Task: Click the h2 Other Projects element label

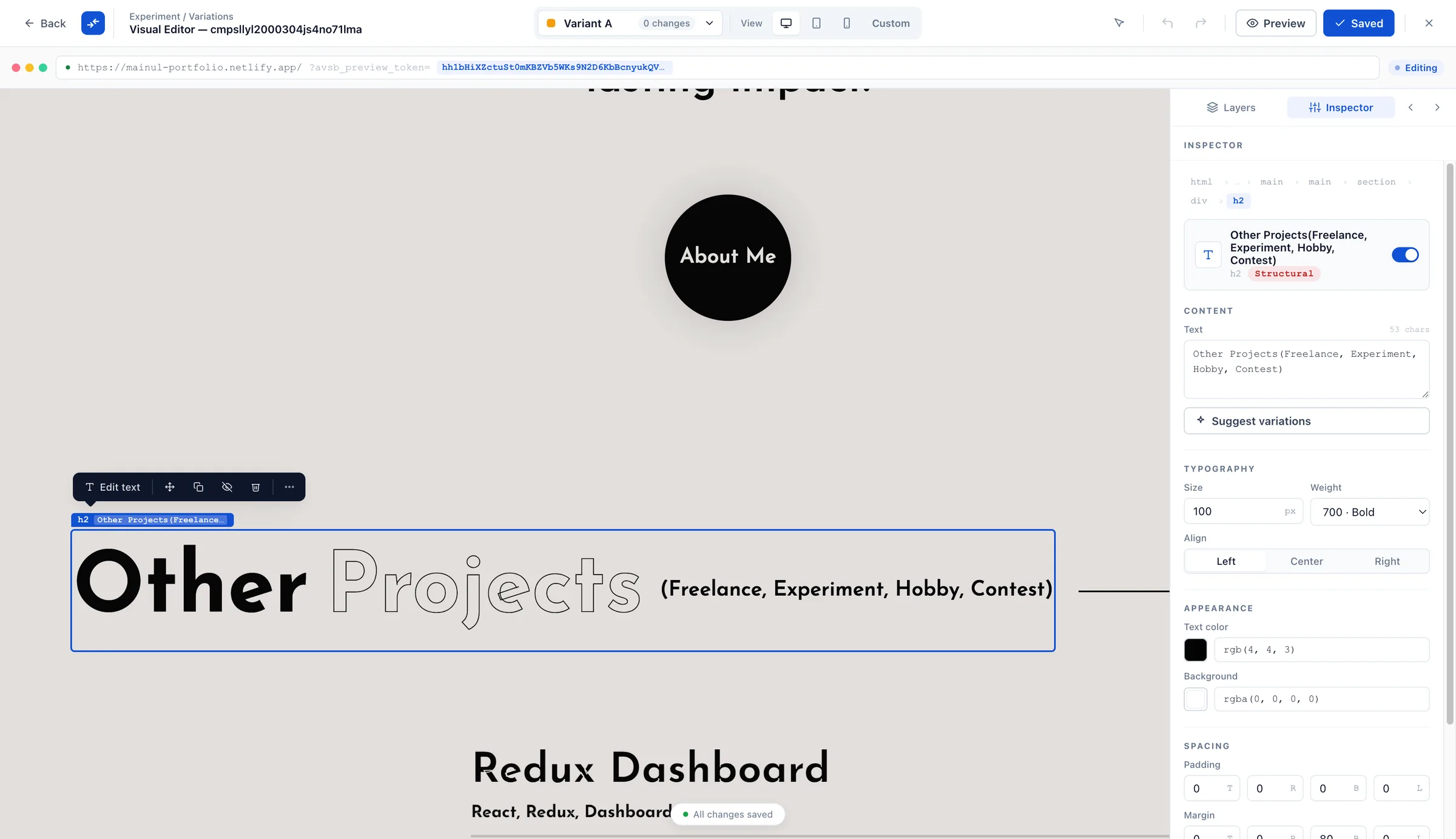Action: [152, 520]
